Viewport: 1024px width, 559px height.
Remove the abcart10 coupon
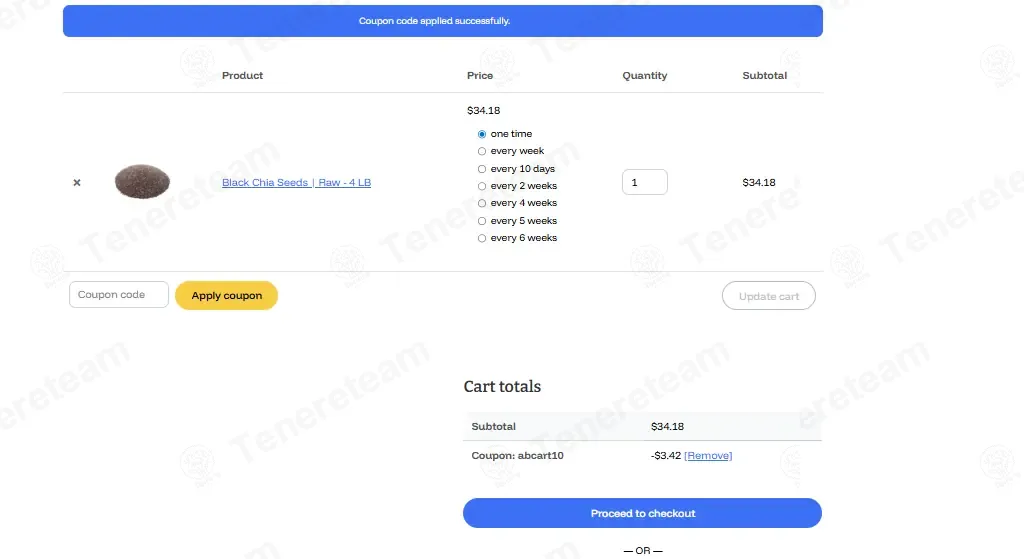click(x=708, y=456)
